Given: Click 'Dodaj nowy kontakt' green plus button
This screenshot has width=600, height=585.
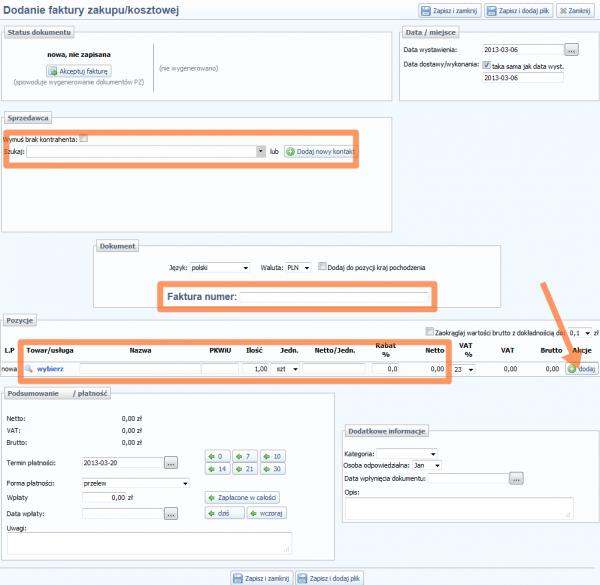Looking at the screenshot, I should (319, 151).
